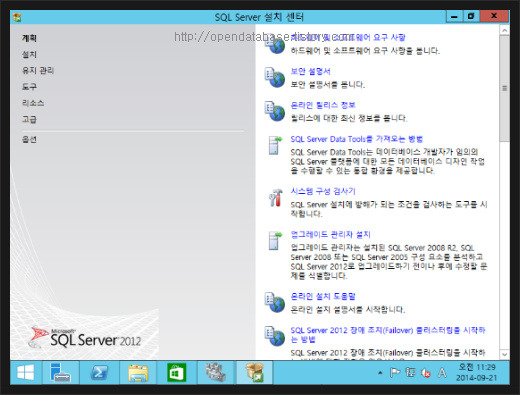Click SQL Server setup box icon in taskbar
This screenshot has width=520, height=395.
point(254,372)
